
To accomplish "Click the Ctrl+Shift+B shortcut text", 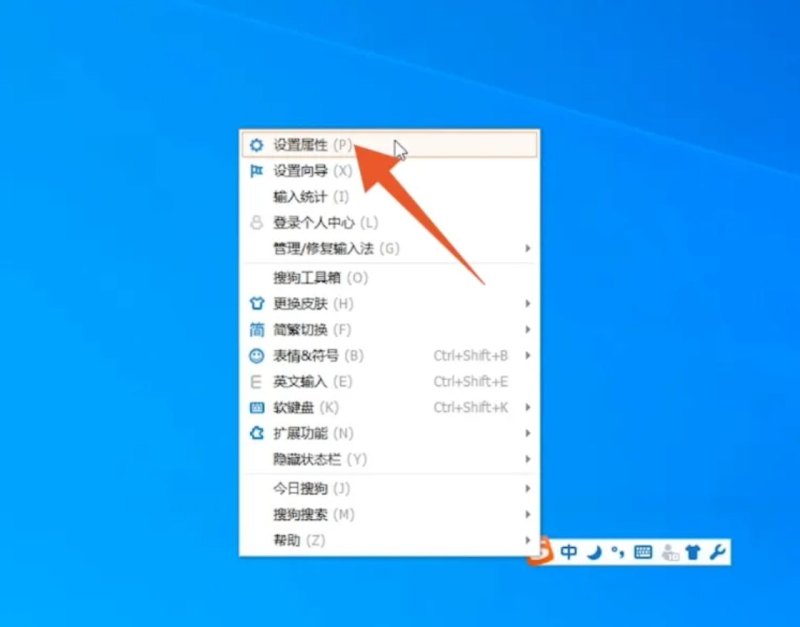I will [471, 356].
